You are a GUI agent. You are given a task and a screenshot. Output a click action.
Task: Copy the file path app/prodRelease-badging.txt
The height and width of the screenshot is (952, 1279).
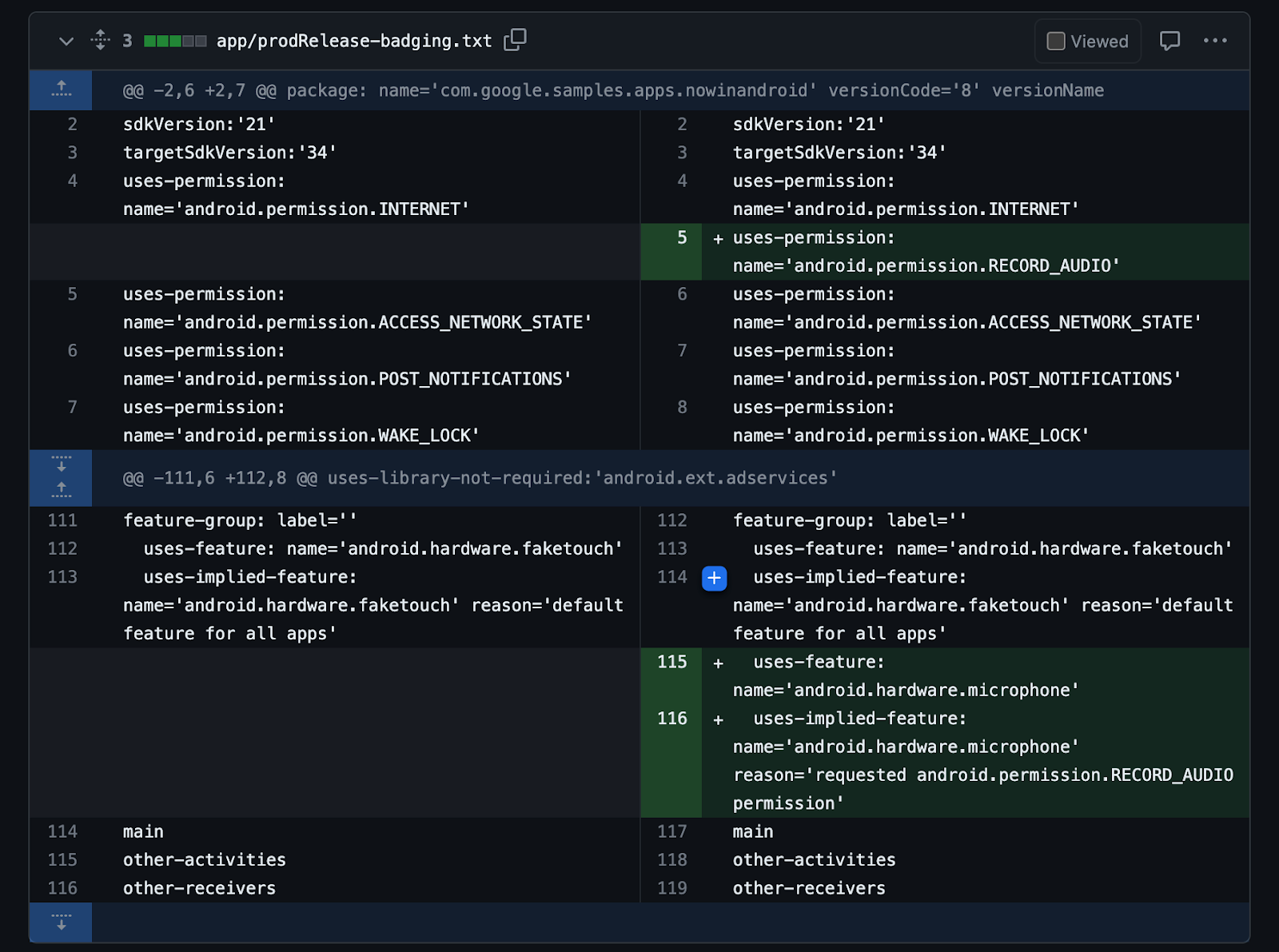515,40
